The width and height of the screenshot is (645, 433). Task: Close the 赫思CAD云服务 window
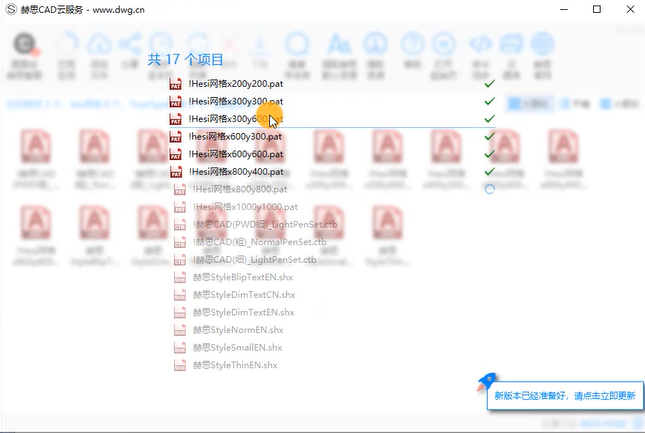tap(630, 9)
